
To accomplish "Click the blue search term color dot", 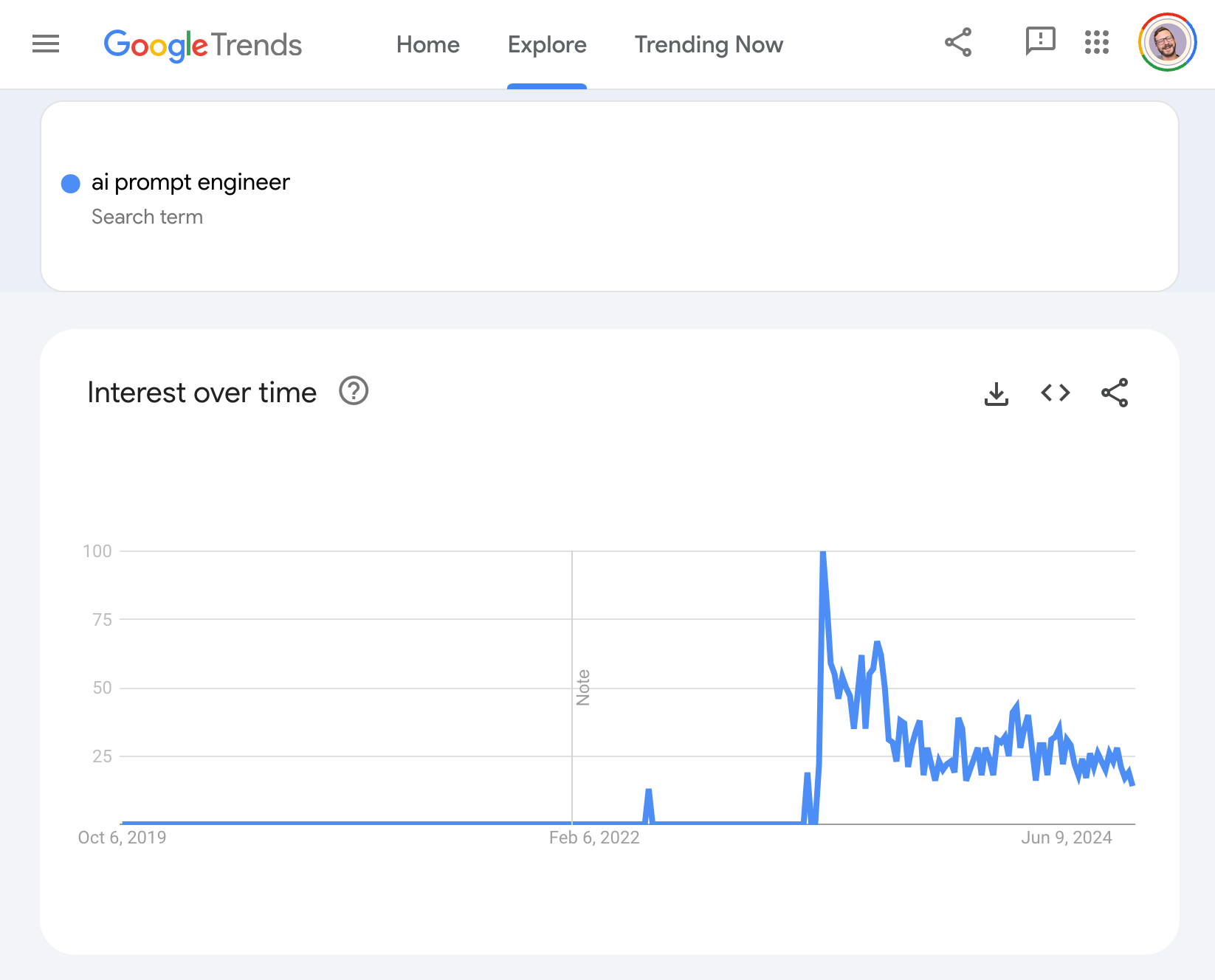I will 71,183.
